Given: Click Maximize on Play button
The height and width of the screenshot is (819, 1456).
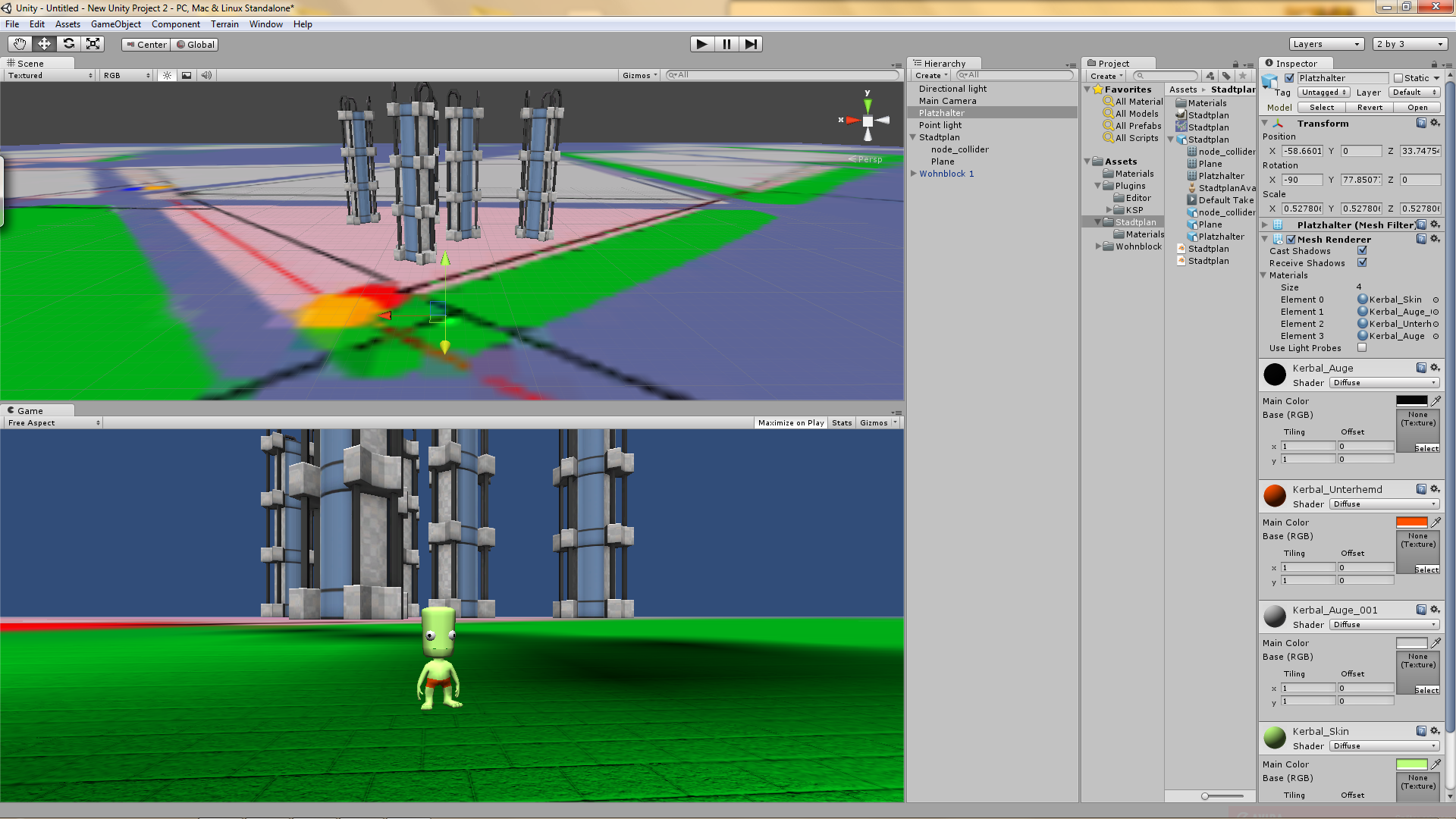Looking at the screenshot, I should [790, 423].
